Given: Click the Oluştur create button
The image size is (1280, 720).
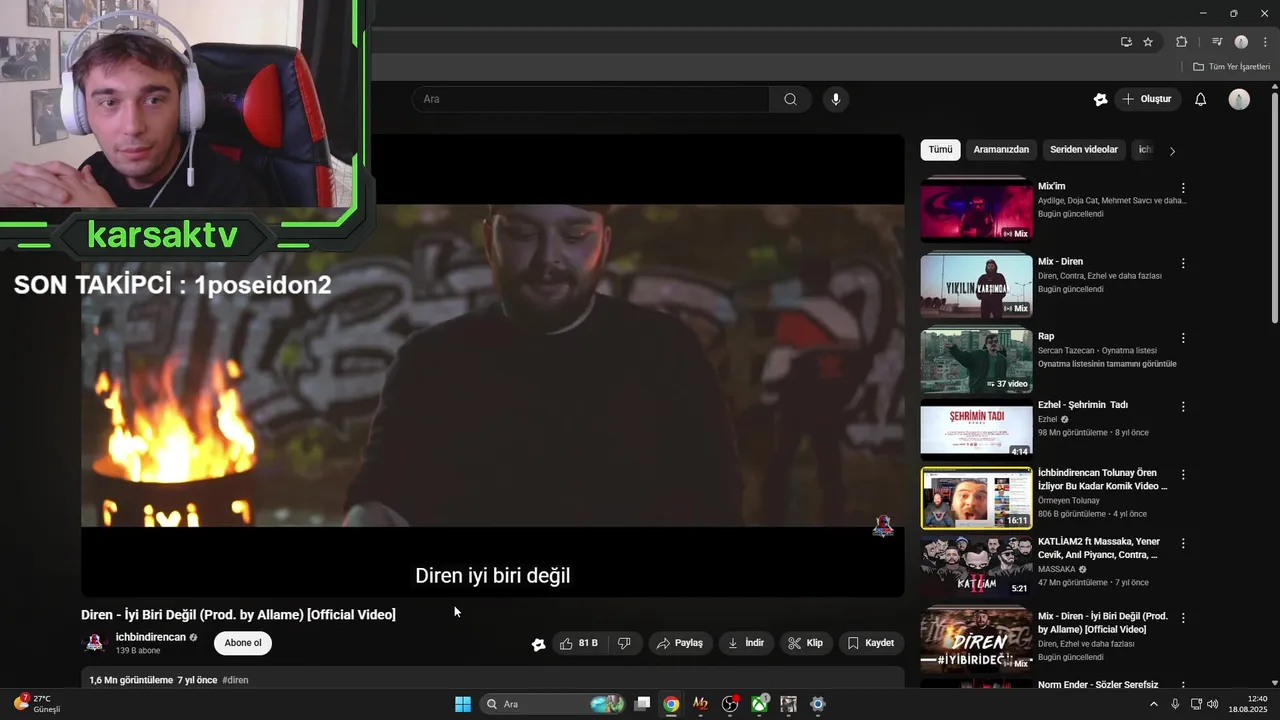Looking at the screenshot, I should pos(1147,99).
